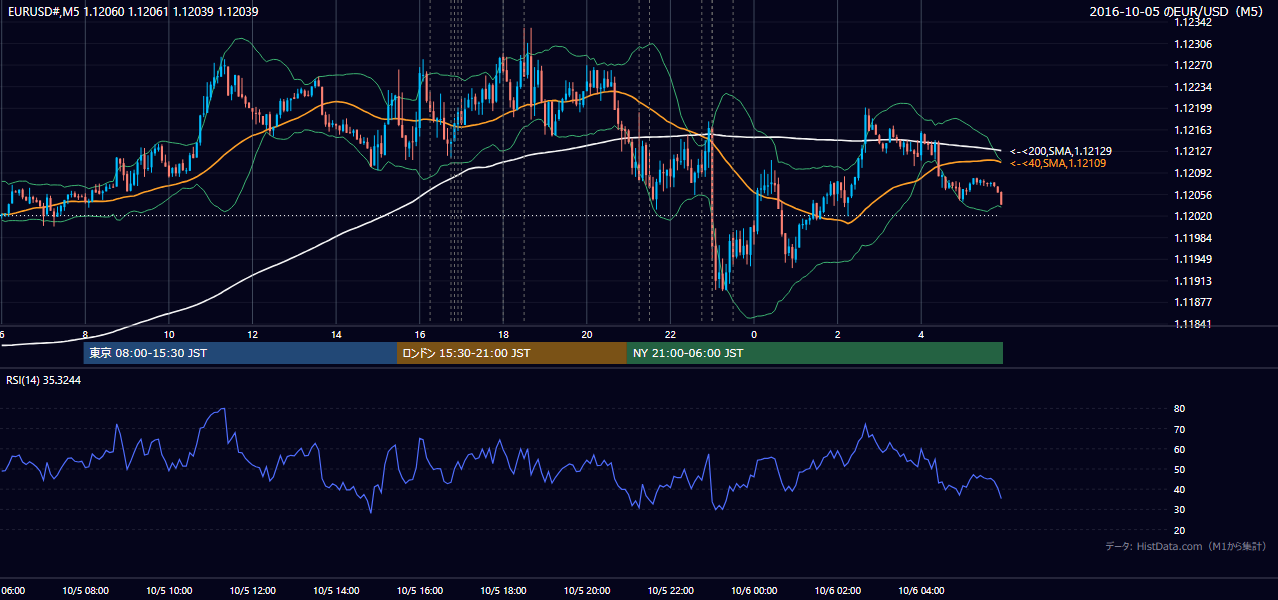Click price level 1.12270 on the axis
This screenshot has height=600, width=1278.
[1193, 65]
